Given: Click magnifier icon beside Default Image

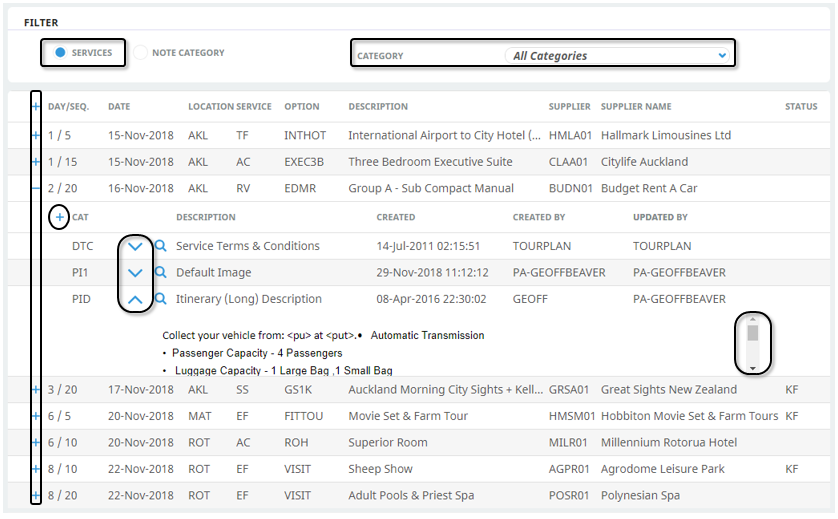Looking at the screenshot, I should tap(160, 272).
